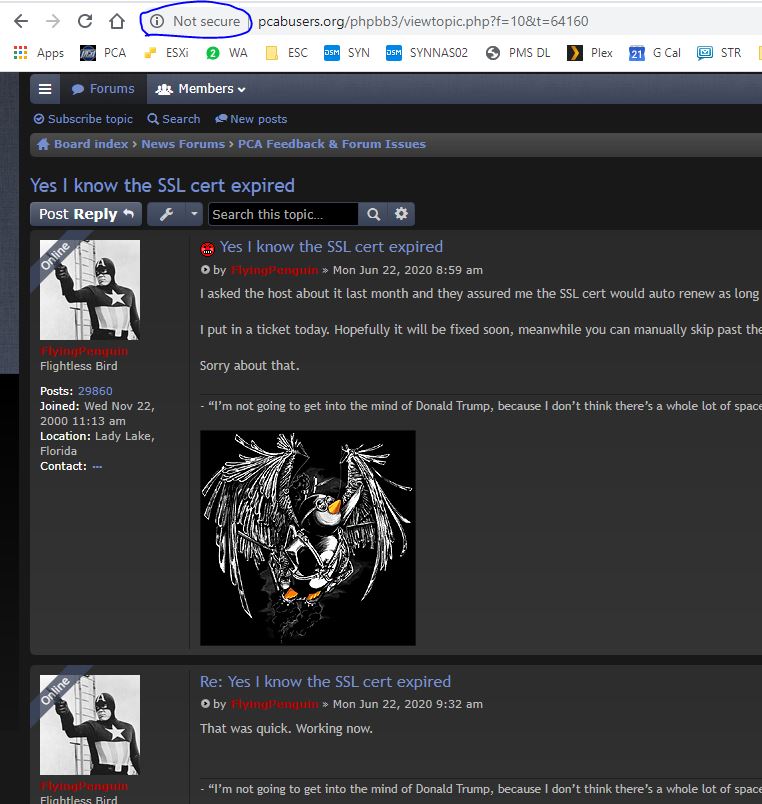The height and width of the screenshot is (804, 762).
Task: Expand the Contact options icon for FlyingPenguin
Action: point(97,467)
